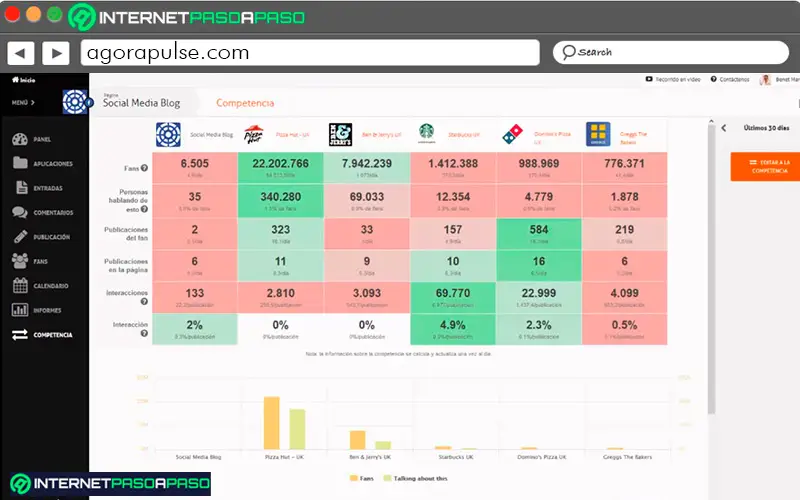Select the Pizza Hut UK logo
The height and width of the screenshot is (500, 800).
[254, 135]
